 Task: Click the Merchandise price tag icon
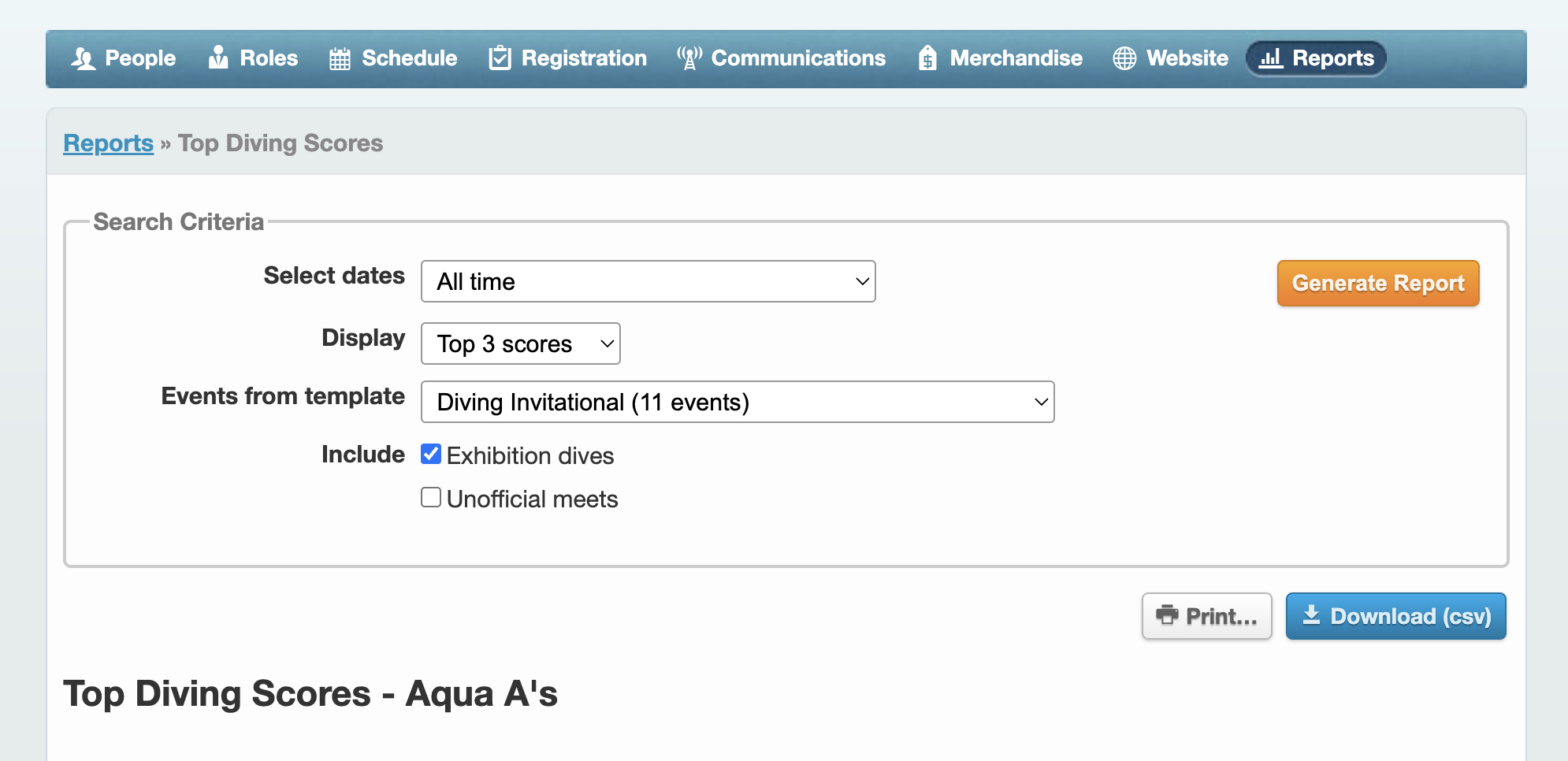click(x=928, y=58)
